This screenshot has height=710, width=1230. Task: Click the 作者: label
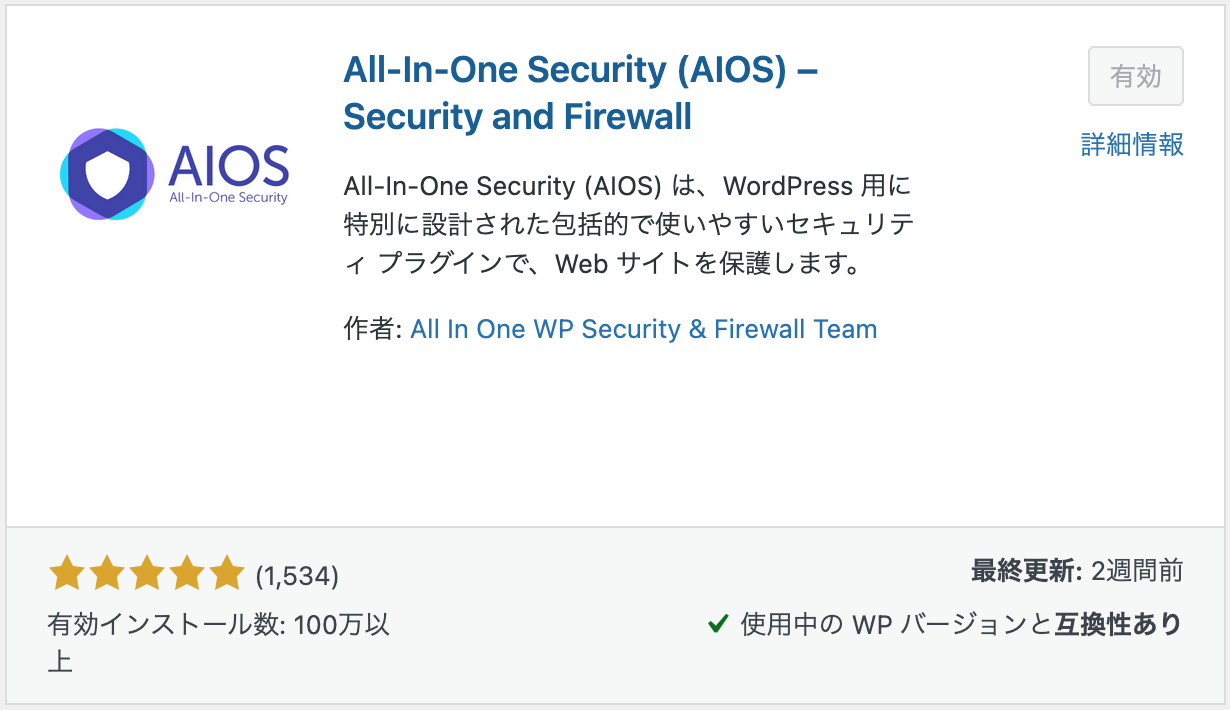(373, 329)
